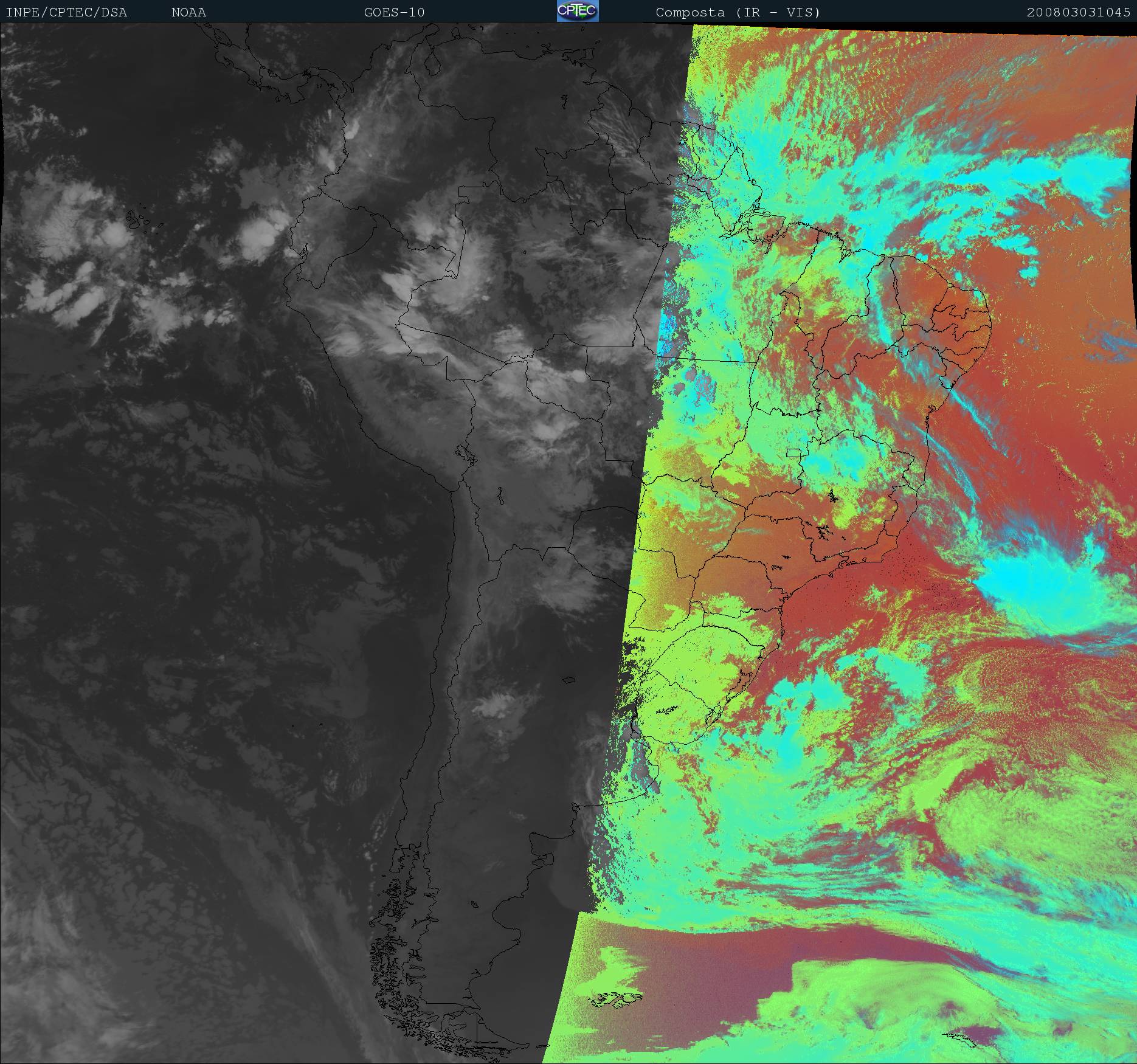
Task: Click the Composta (IR - VIS) title
Action: [x=738, y=12]
